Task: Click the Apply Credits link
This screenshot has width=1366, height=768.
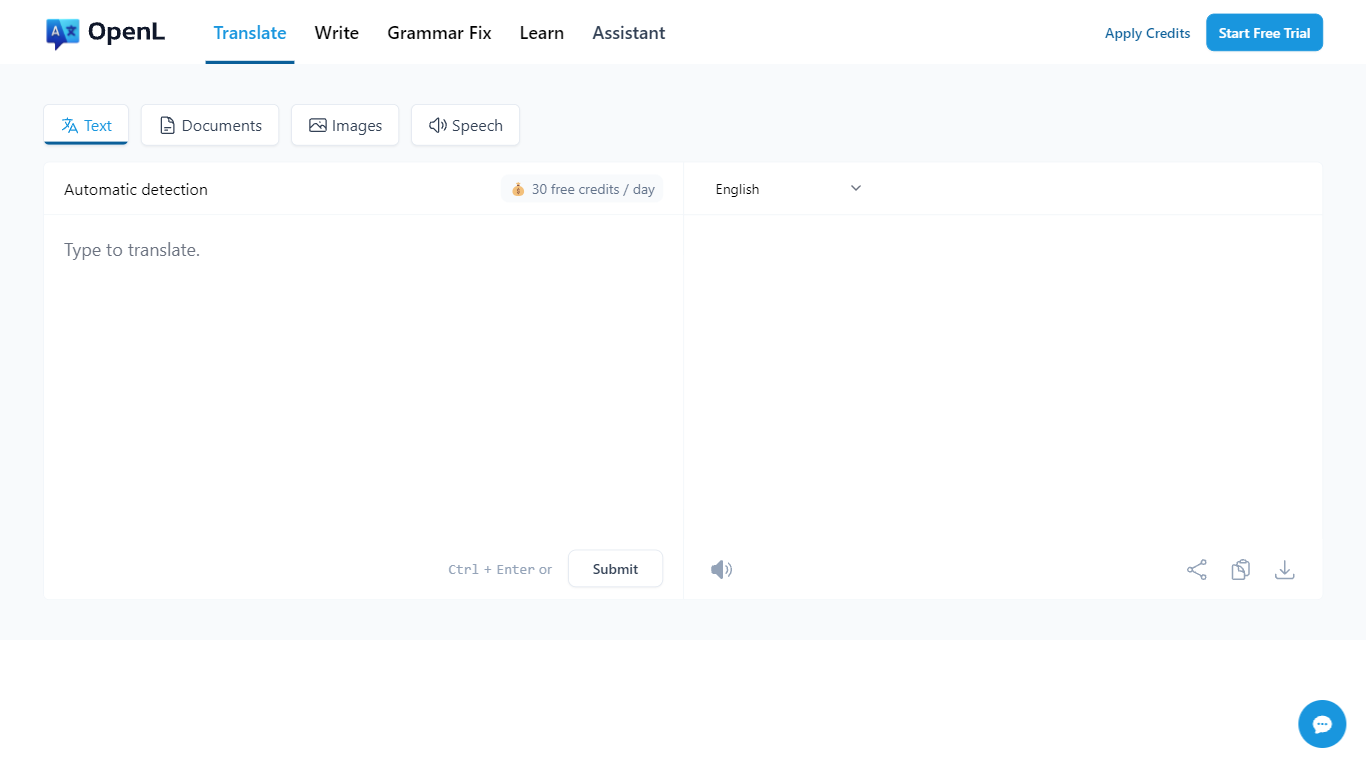Action: pos(1147,33)
